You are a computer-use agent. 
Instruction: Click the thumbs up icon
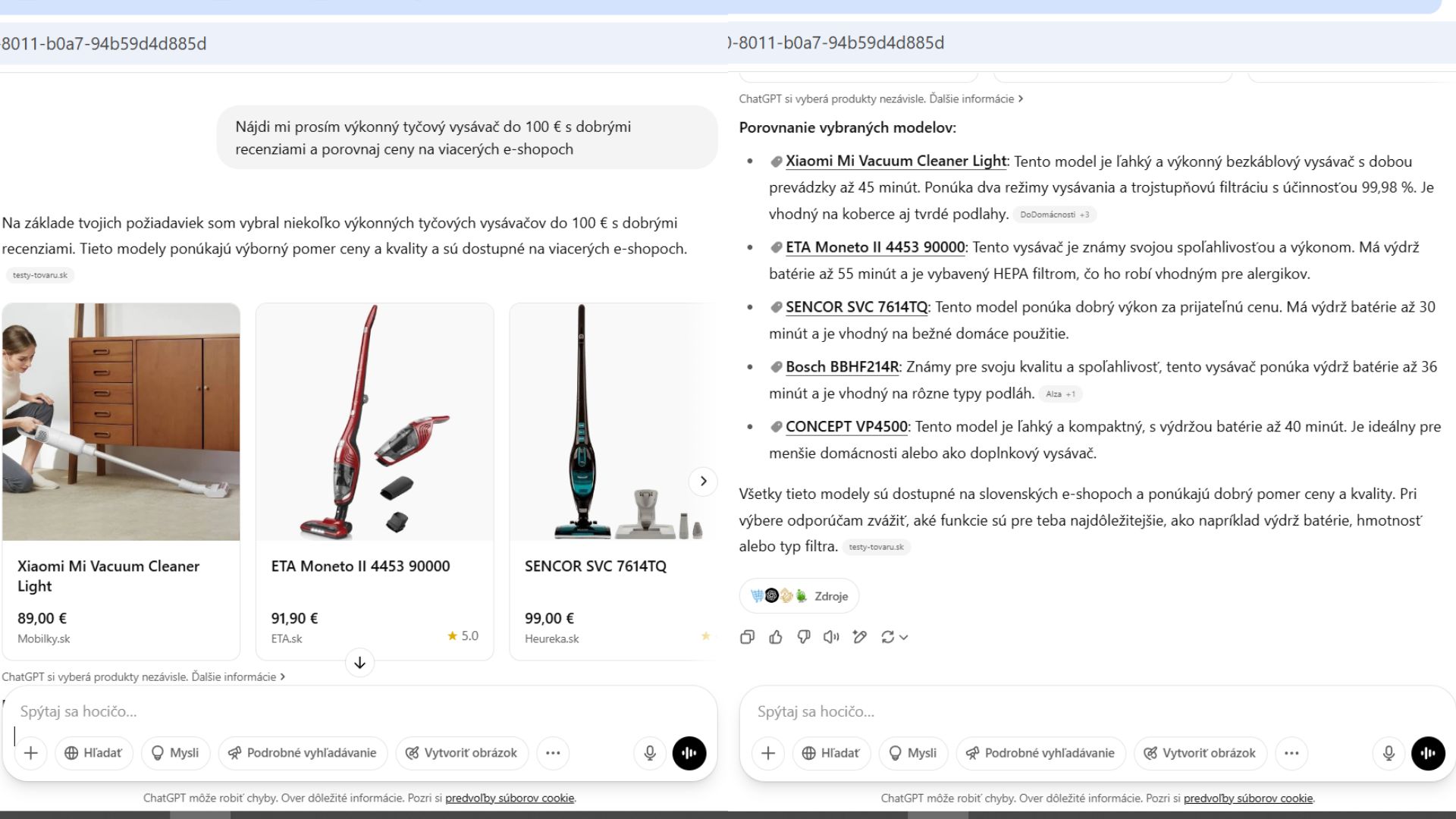tap(775, 637)
